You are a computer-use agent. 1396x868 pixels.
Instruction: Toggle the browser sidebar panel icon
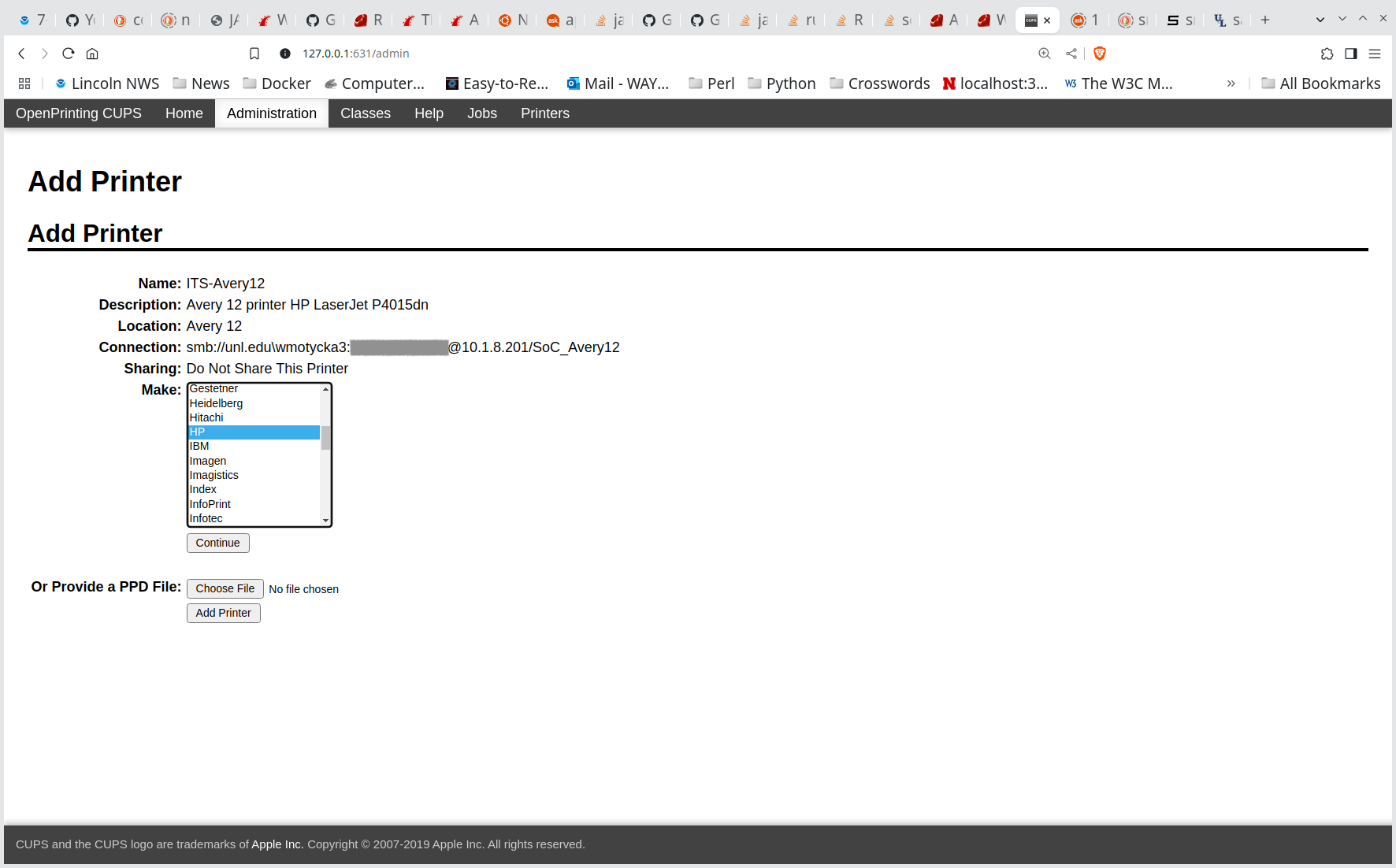pos(1351,54)
